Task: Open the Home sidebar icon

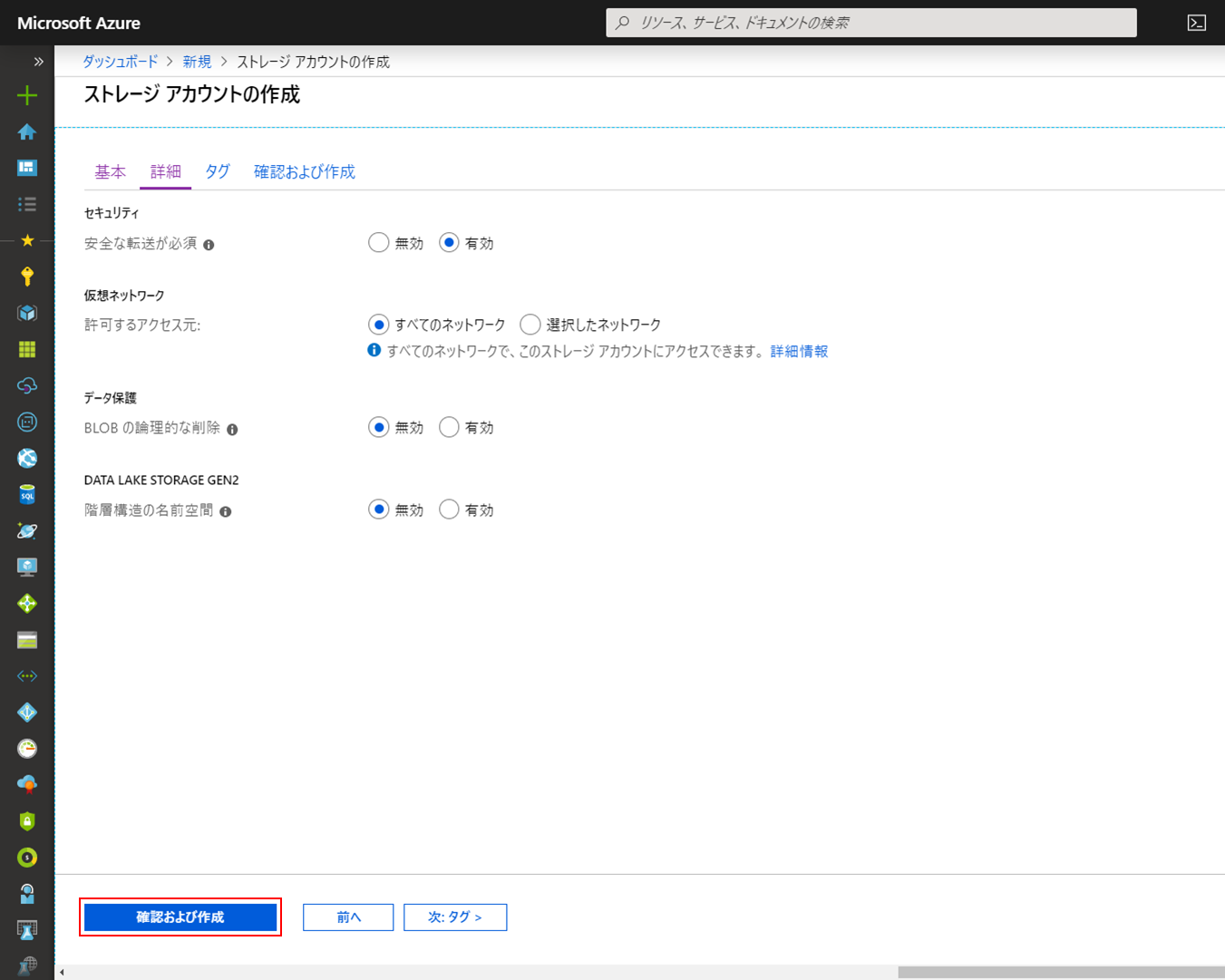Action: [26, 131]
